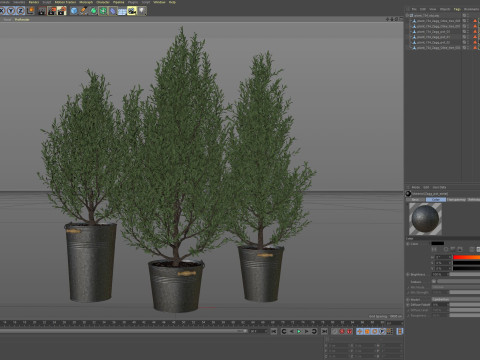Open Attribute Manager Mode menu
Viewport: 480px width, 360px height.
(x=416, y=188)
